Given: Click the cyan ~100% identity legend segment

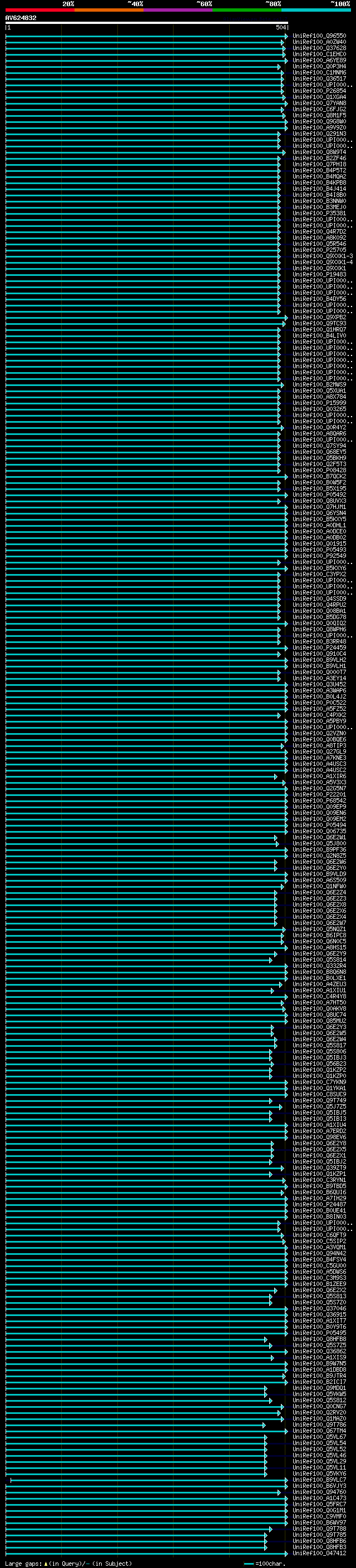Looking at the screenshot, I should click(316, 10).
